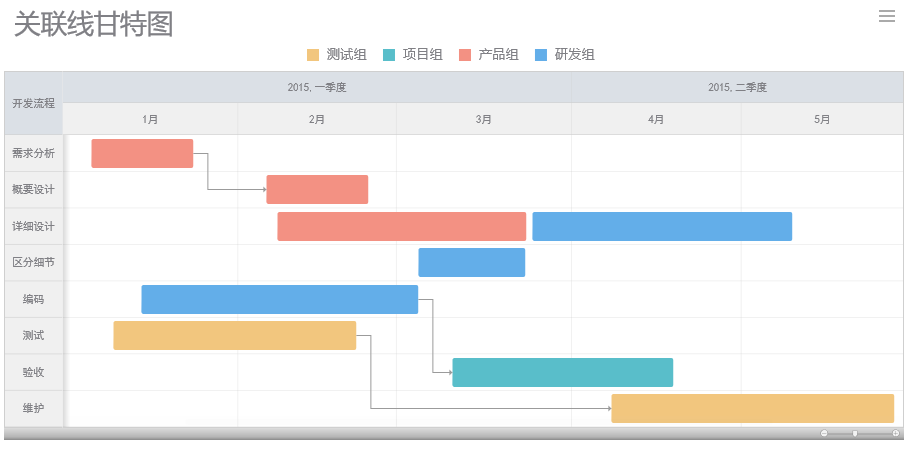Select the orange 维护 task bar
This screenshot has height=450, width=910.
click(x=752, y=408)
